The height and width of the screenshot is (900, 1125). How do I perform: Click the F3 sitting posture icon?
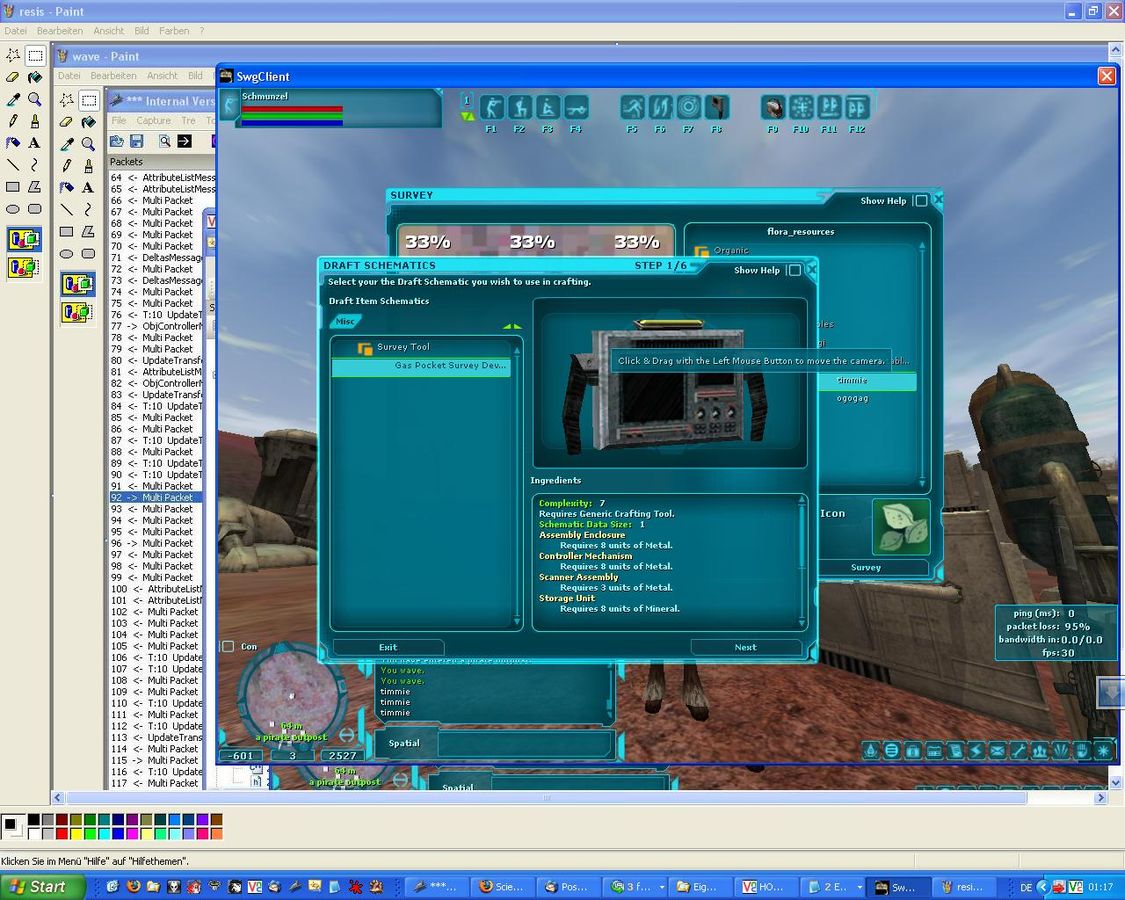(547, 108)
